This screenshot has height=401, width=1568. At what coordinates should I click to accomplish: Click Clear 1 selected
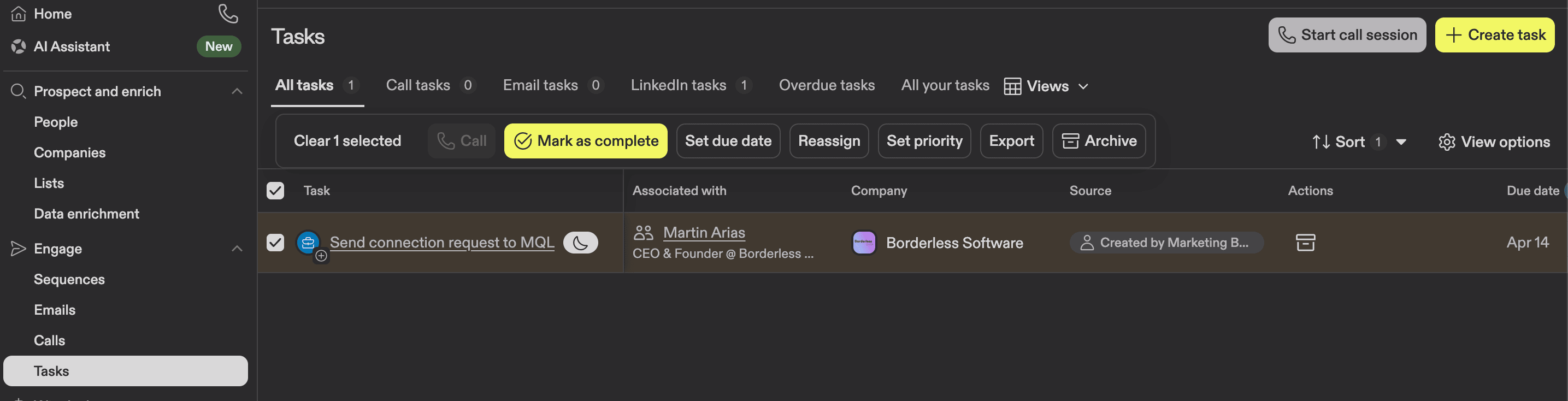click(347, 141)
